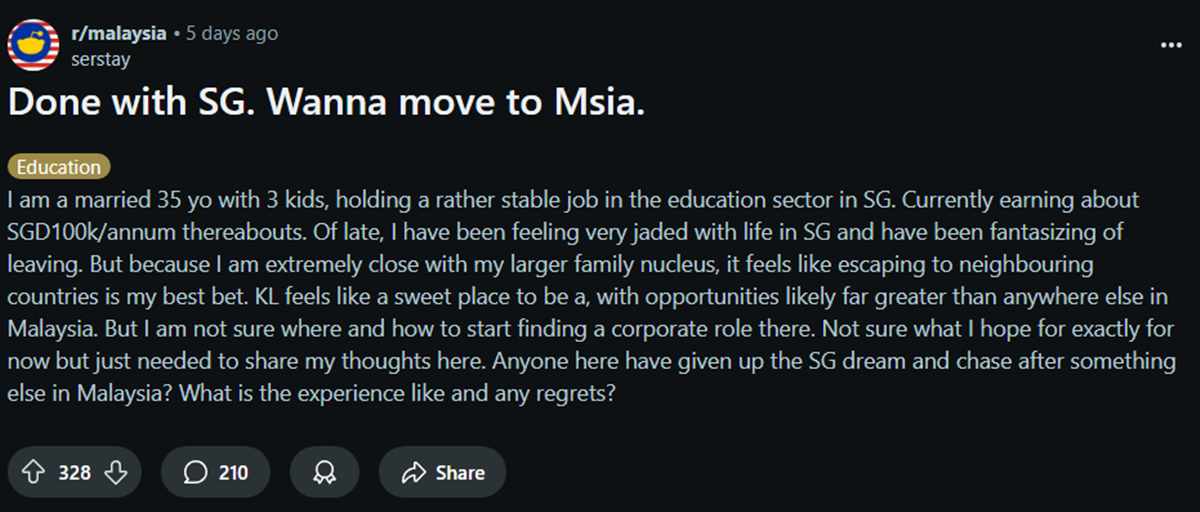Screen dimensions: 1200x512
Task: Click the r/malaysia subreddit link
Action: [x=119, y=33]
